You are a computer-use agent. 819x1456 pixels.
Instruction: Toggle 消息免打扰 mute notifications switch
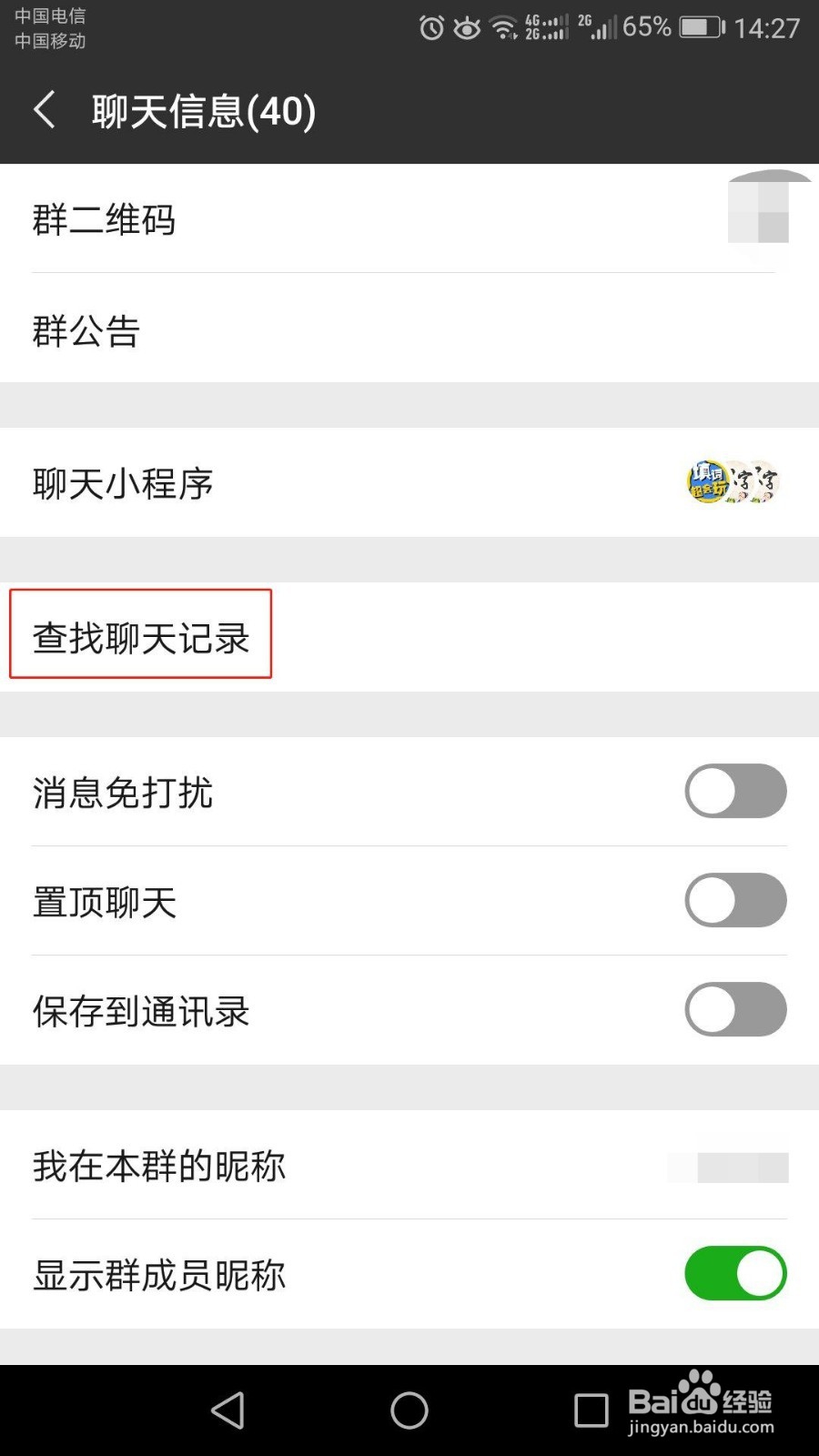[x=735, y=791]
